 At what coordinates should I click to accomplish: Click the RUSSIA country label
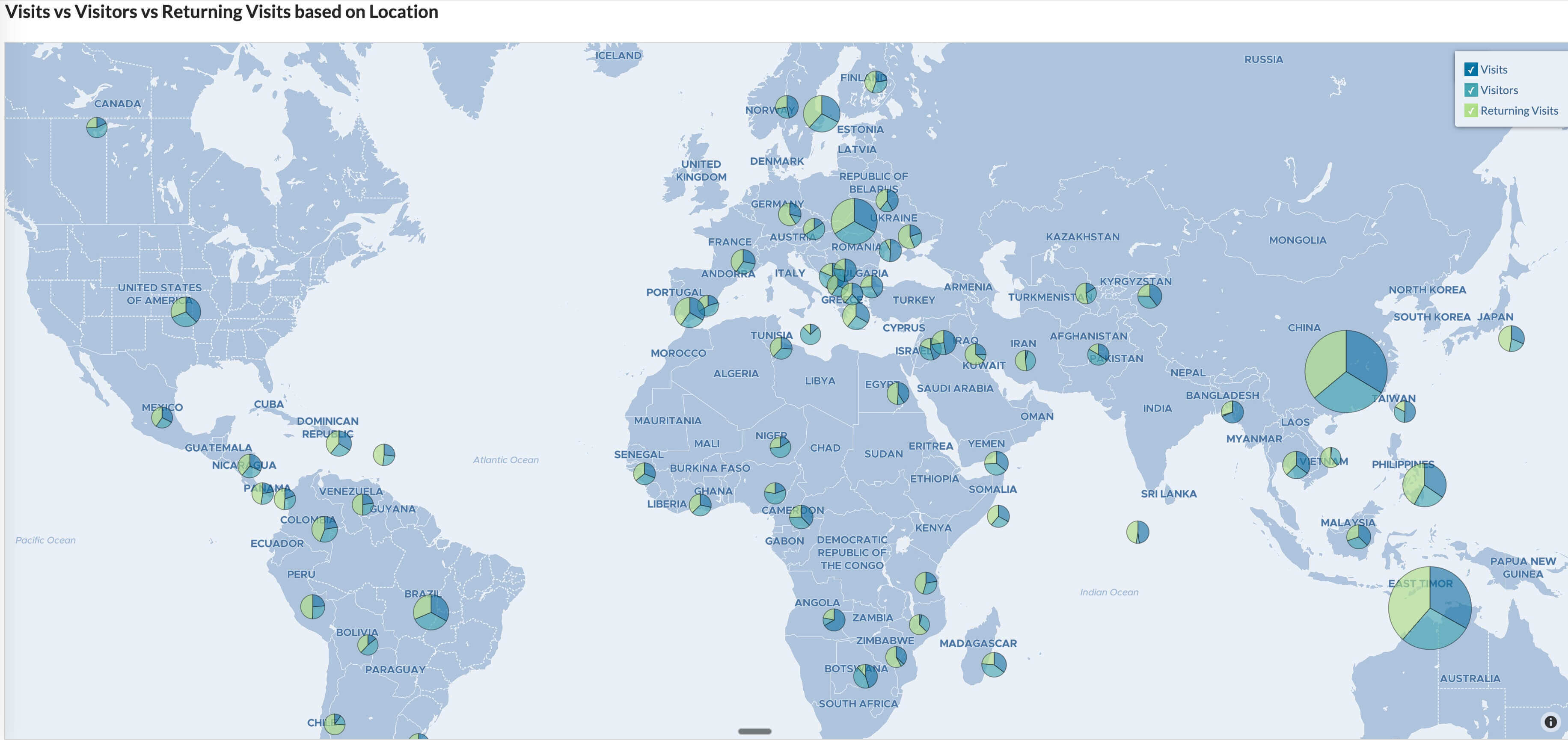click(x=1264, y=59)
